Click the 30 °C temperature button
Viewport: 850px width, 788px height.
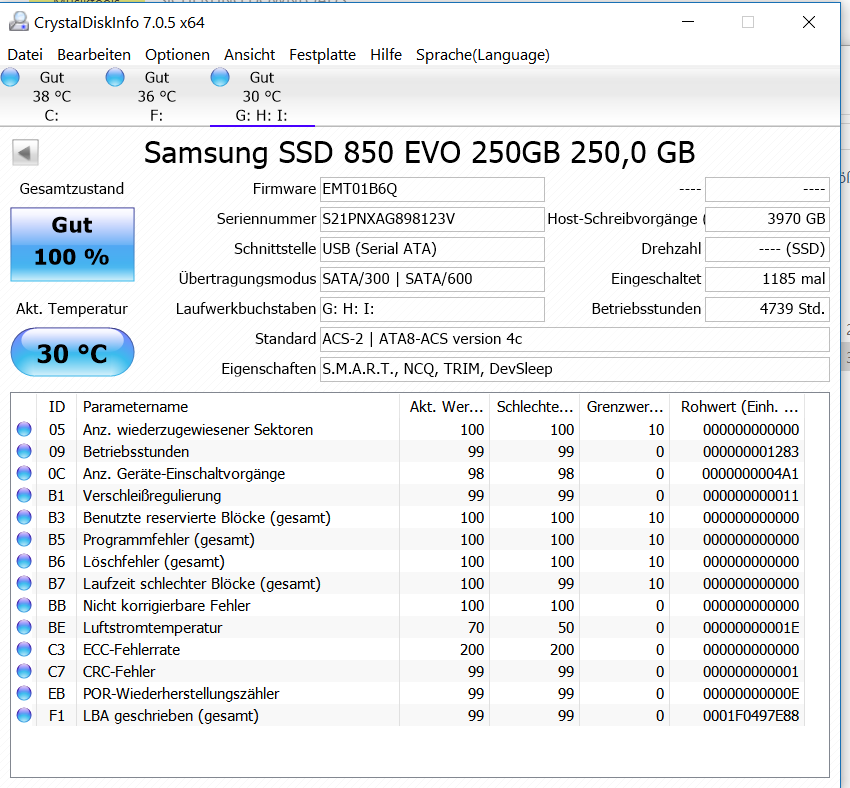(x=72, y=352)
